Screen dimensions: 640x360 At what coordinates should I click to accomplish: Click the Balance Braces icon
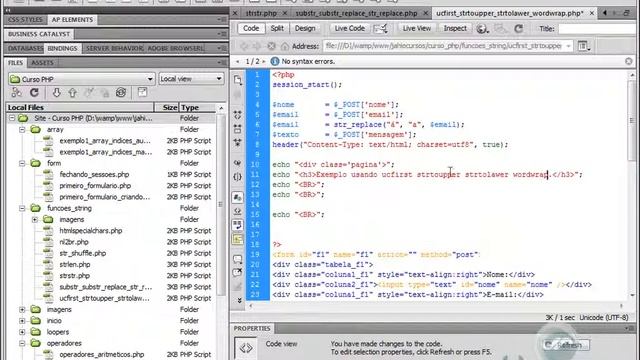coord(238,177)
